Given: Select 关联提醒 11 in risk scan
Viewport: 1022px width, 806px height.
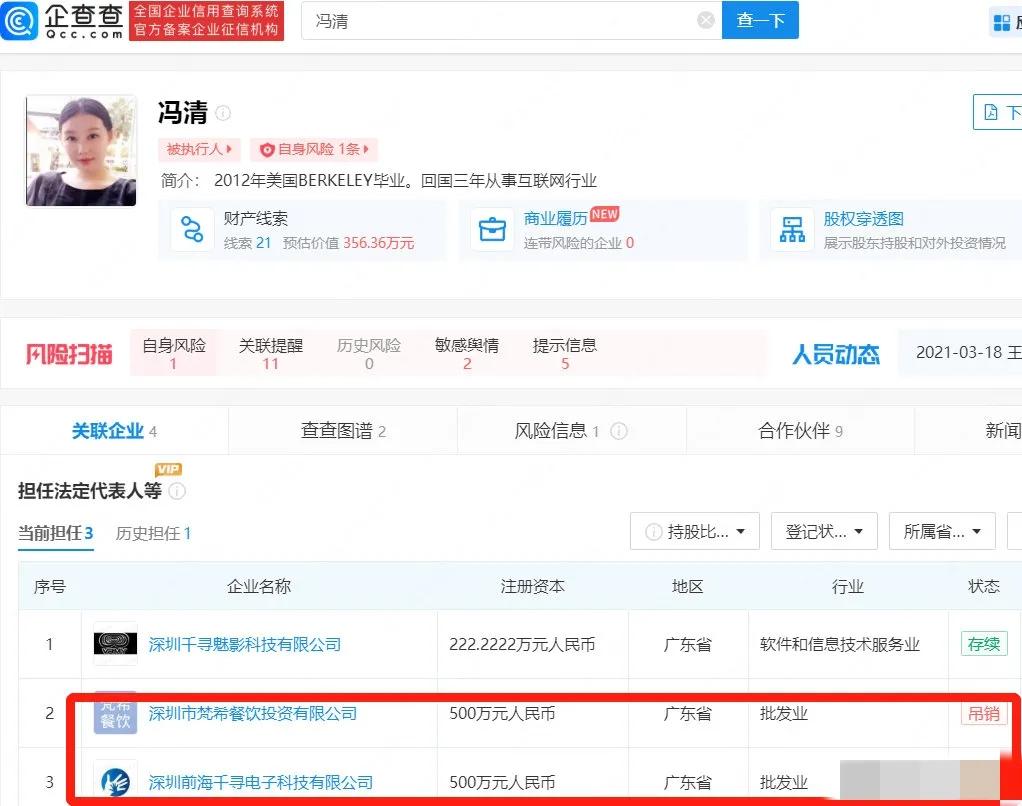Looking at the screenshot, I should (x=270, y=354).
